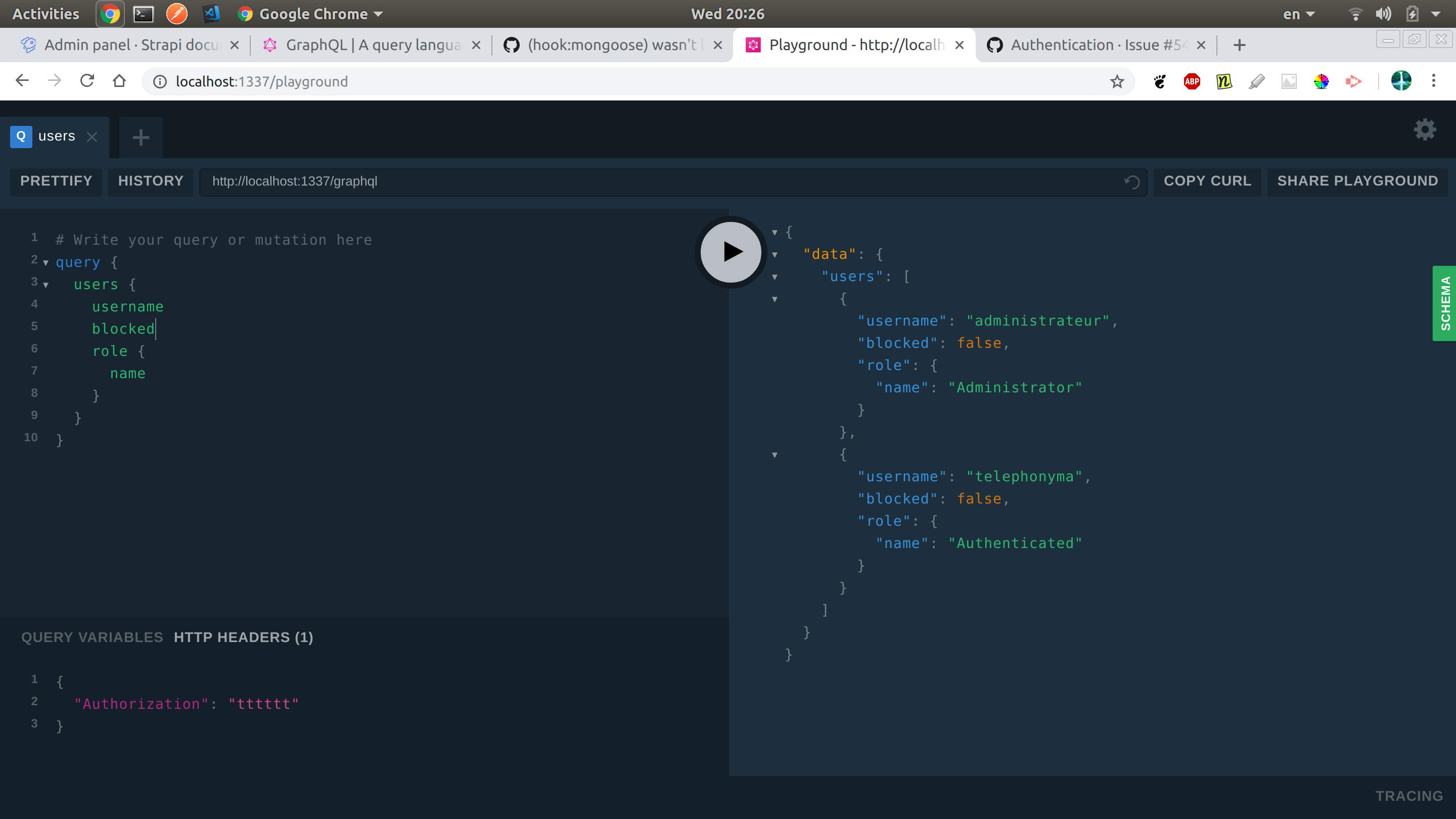The width and height of the screenshot is (1456, 819).
Task: Open the Terminal from the dock
Action: click(x=143, y=14)
